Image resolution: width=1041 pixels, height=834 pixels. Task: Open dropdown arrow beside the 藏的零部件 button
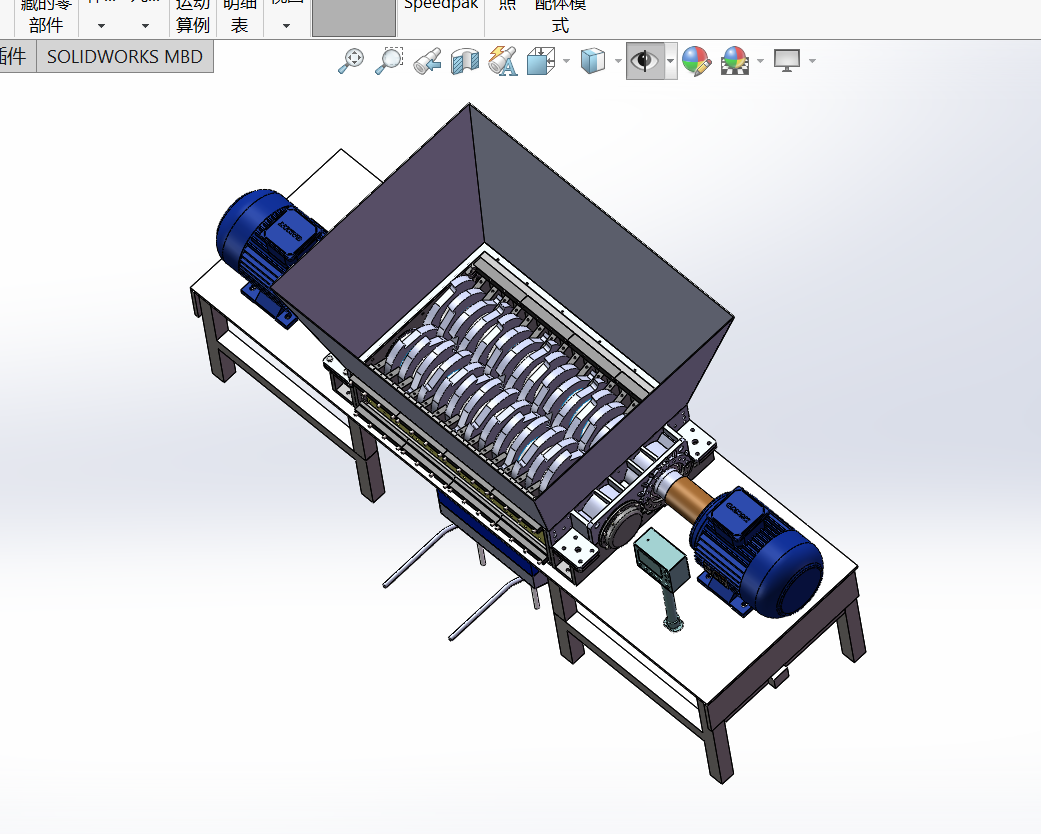pos(101,26)
